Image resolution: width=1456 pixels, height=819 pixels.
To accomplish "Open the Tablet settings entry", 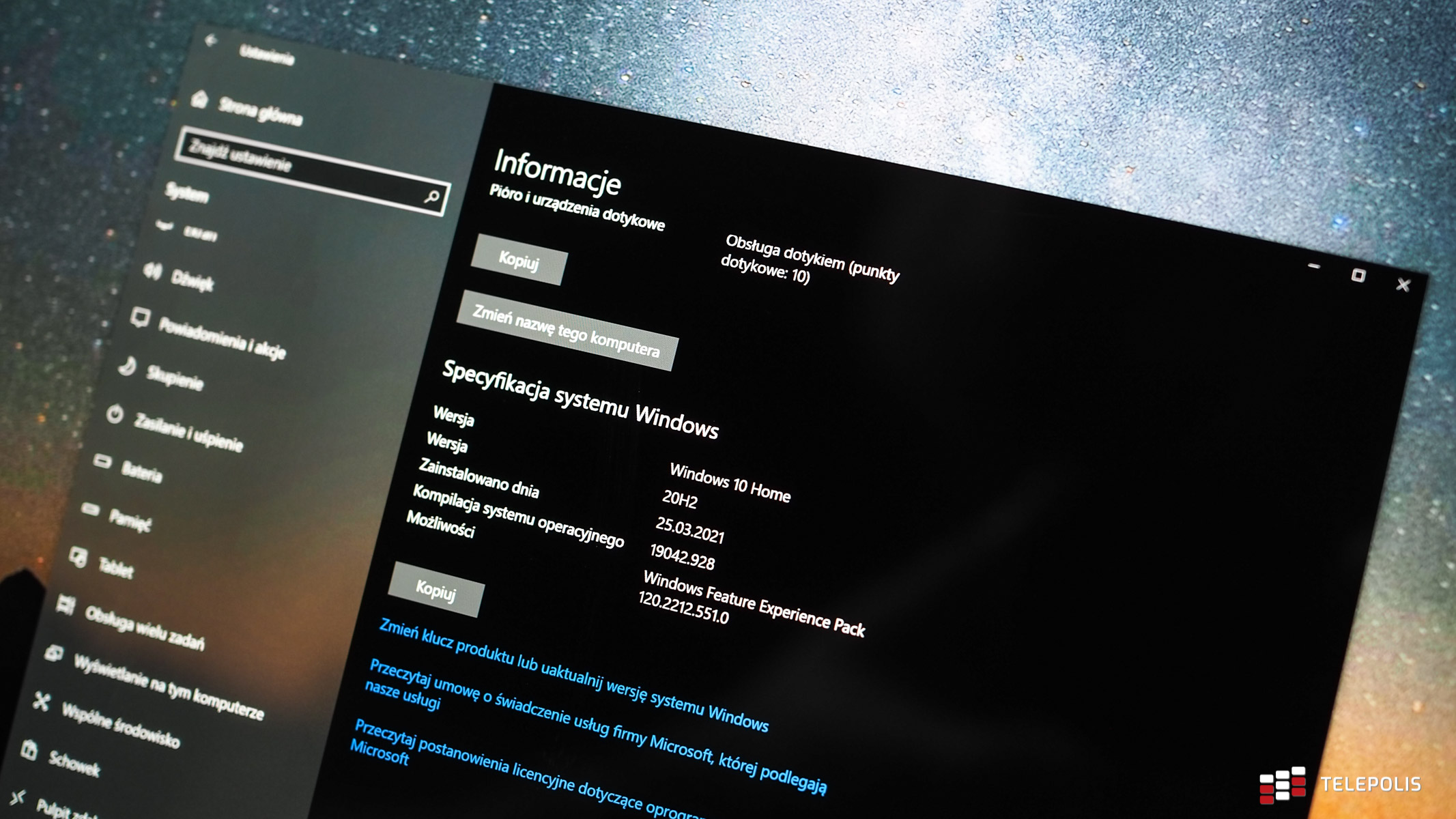I will point(115,567).
